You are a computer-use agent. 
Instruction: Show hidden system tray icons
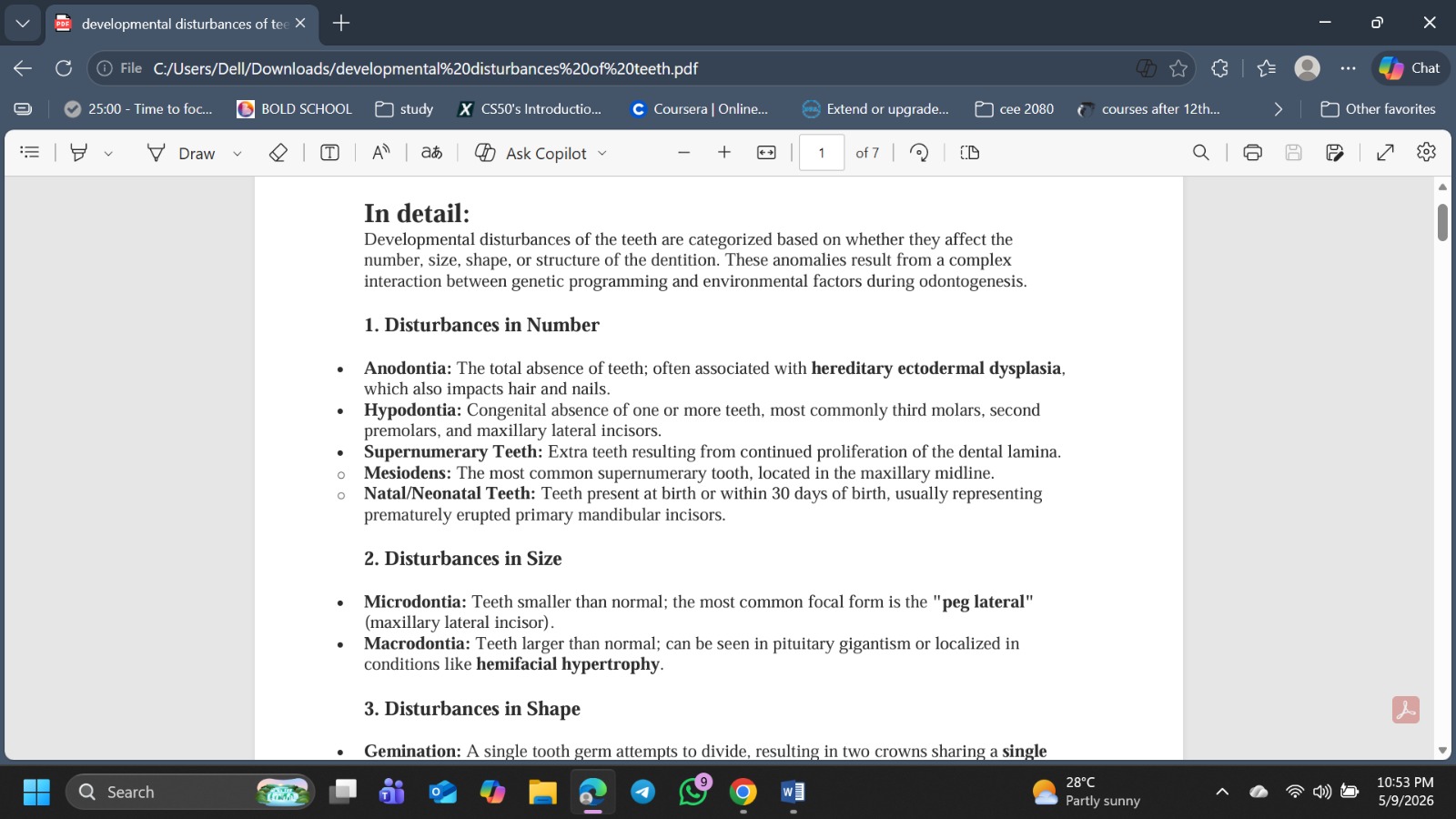(1222, 792)
